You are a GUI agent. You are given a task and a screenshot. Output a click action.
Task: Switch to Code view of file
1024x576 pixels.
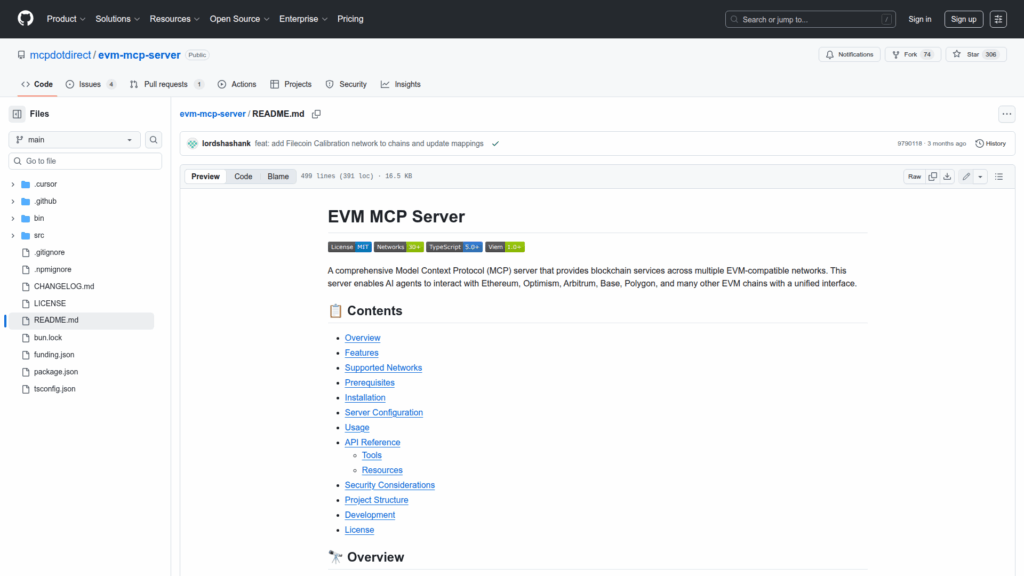tap(243, 177)
